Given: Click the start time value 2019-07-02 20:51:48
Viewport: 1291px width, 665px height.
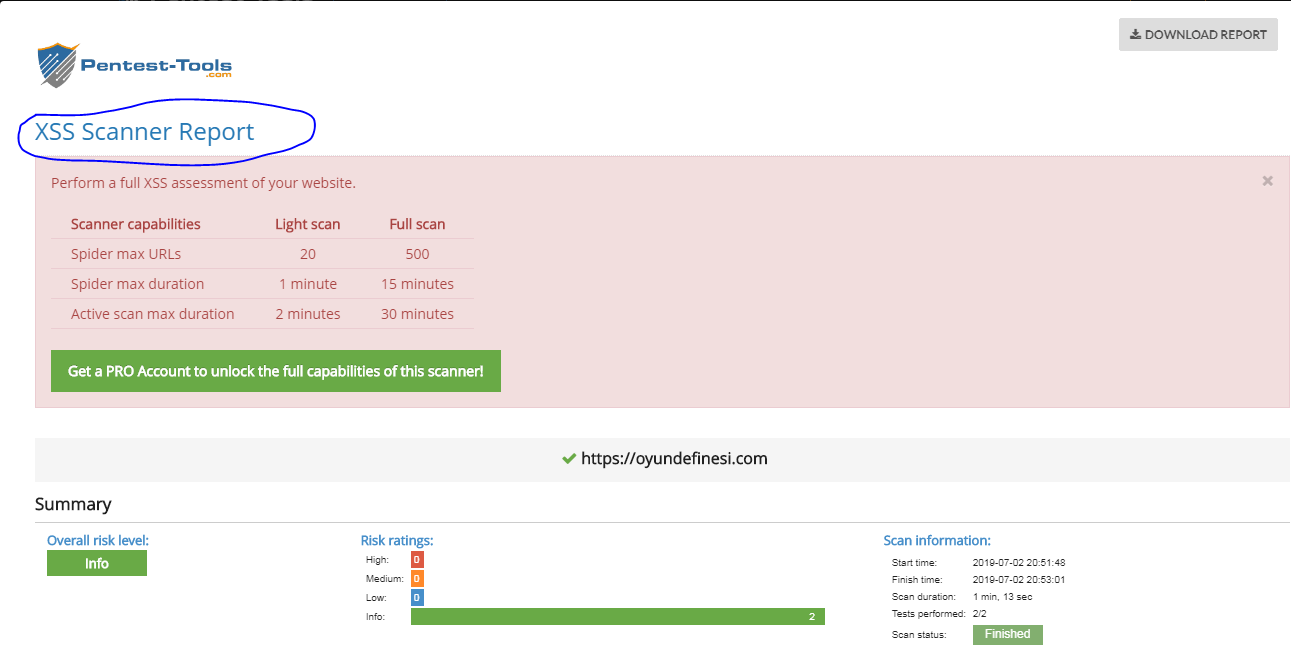Looking at the screenshot, I should (x=1019, y=563).
